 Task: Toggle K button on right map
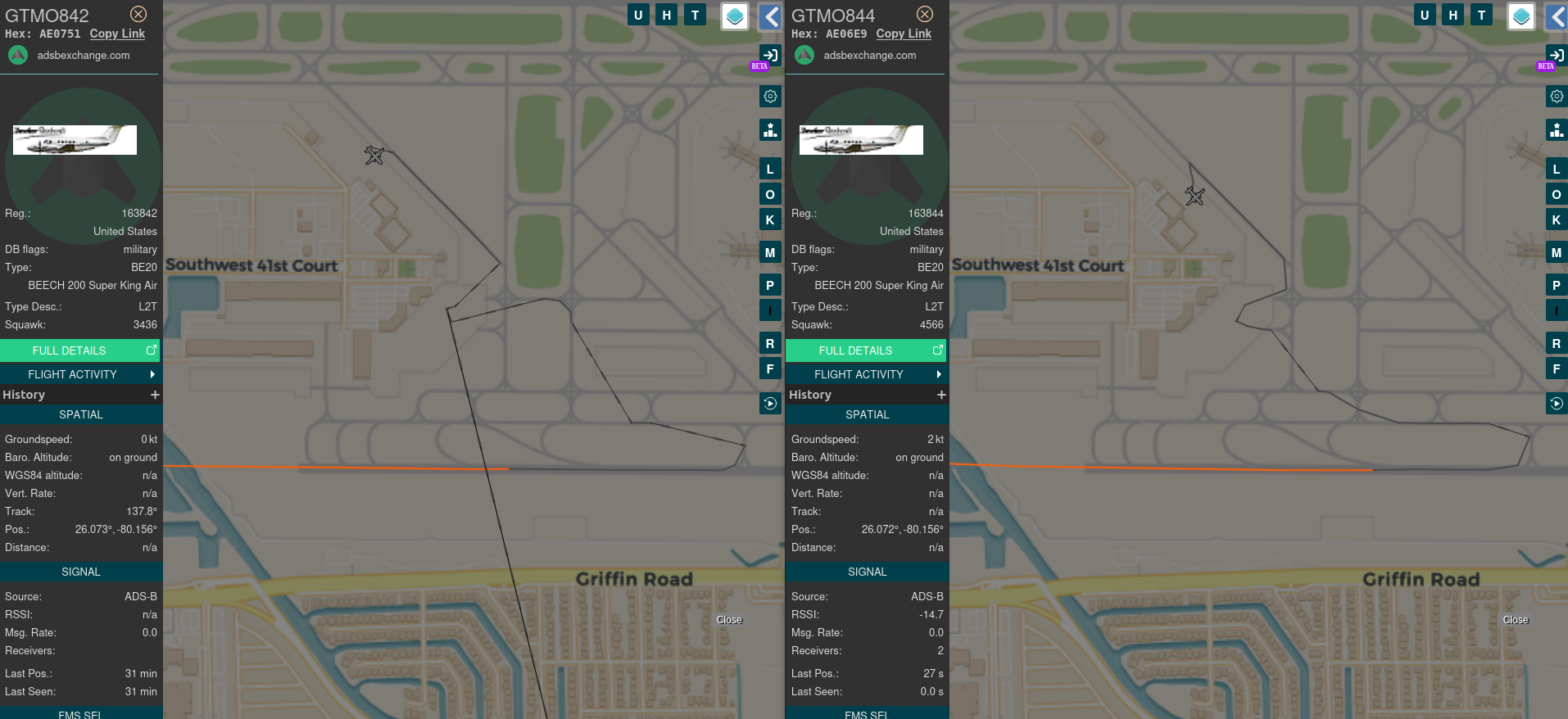tap(1557, 219)
